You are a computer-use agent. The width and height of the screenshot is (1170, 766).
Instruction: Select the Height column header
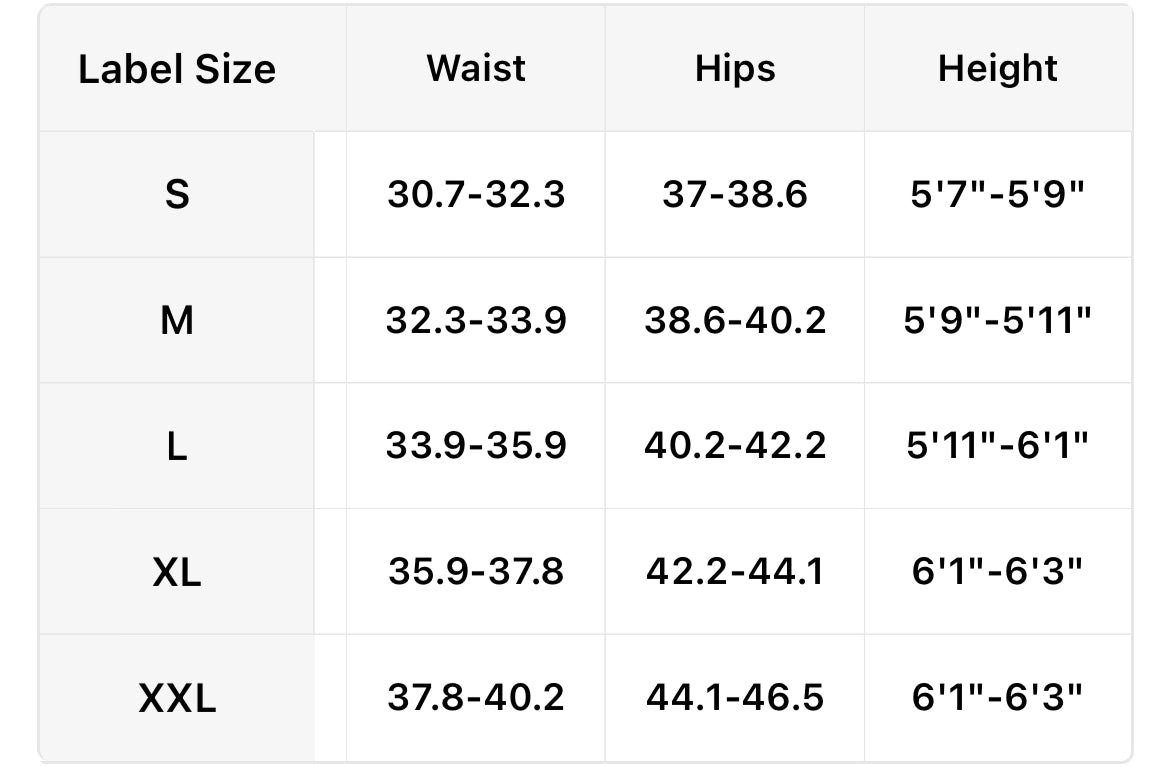(997, 68)
